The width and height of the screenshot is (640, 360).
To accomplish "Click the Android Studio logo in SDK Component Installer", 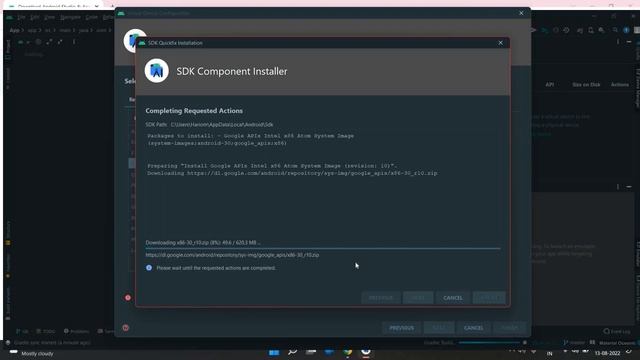I will click(157, 71).
